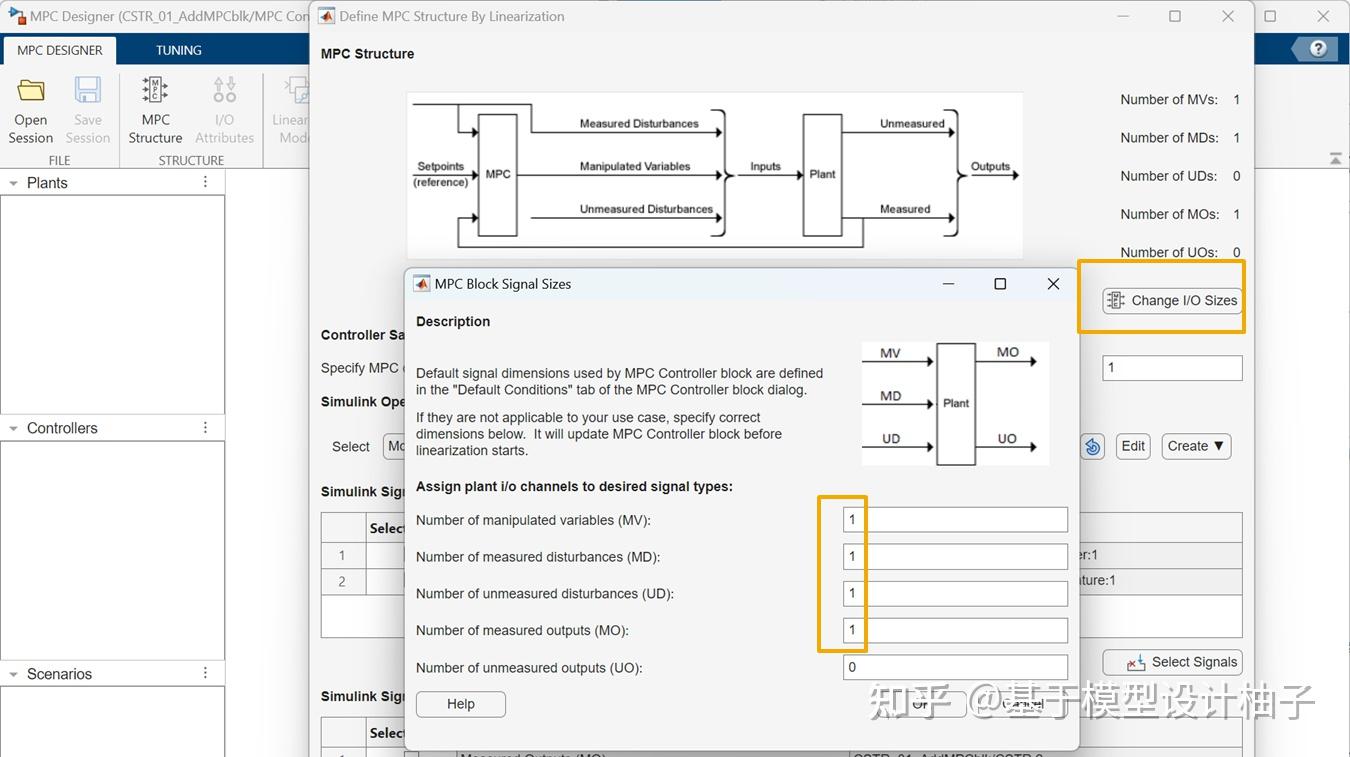Open the Scenarios panel options menu
The width and height of the screenshot is (1350, 757).
[x=205, y=673]
